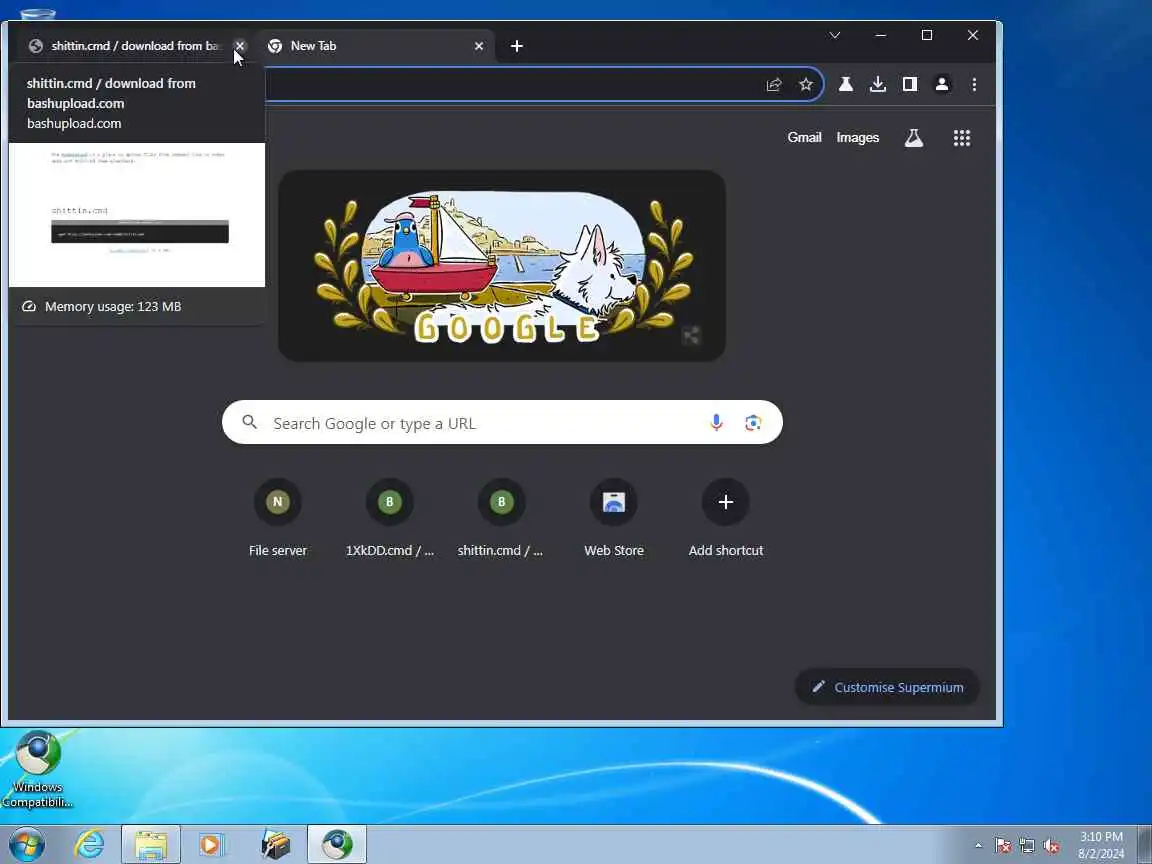Click Add shortcut plus tile
This screenshot has height=864, width=1152.
(x=726, y=518)
